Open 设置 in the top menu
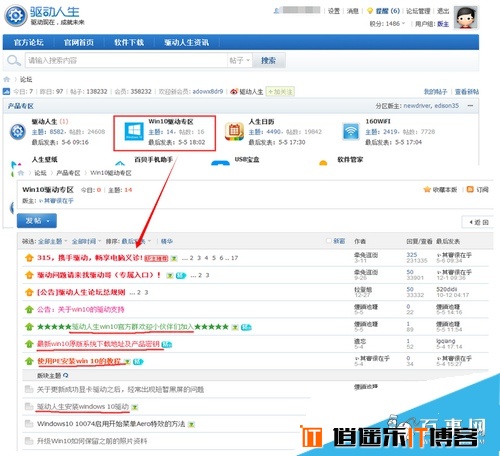500x456 pixels. click(334, 11)
